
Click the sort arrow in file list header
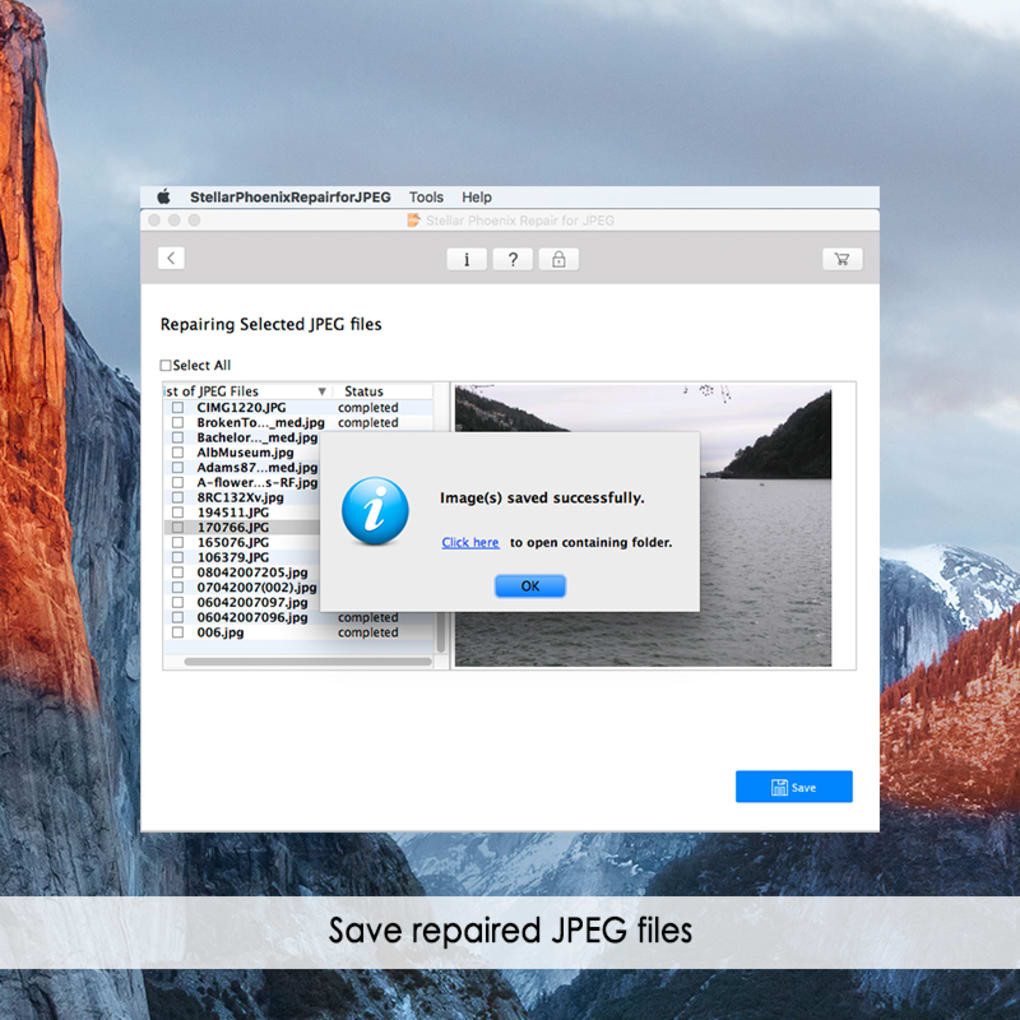pyautogui.click(x=321, y=392)
